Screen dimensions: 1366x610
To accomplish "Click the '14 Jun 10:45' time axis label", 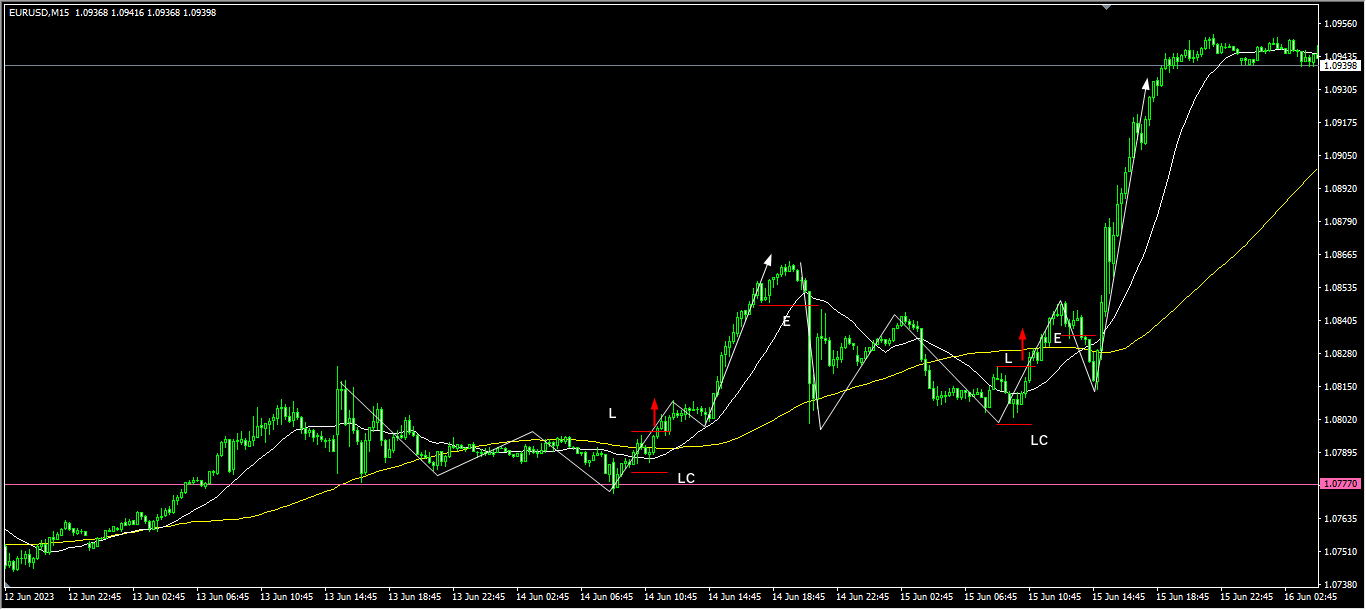I will pyautogui.click(x=670, y=597).
